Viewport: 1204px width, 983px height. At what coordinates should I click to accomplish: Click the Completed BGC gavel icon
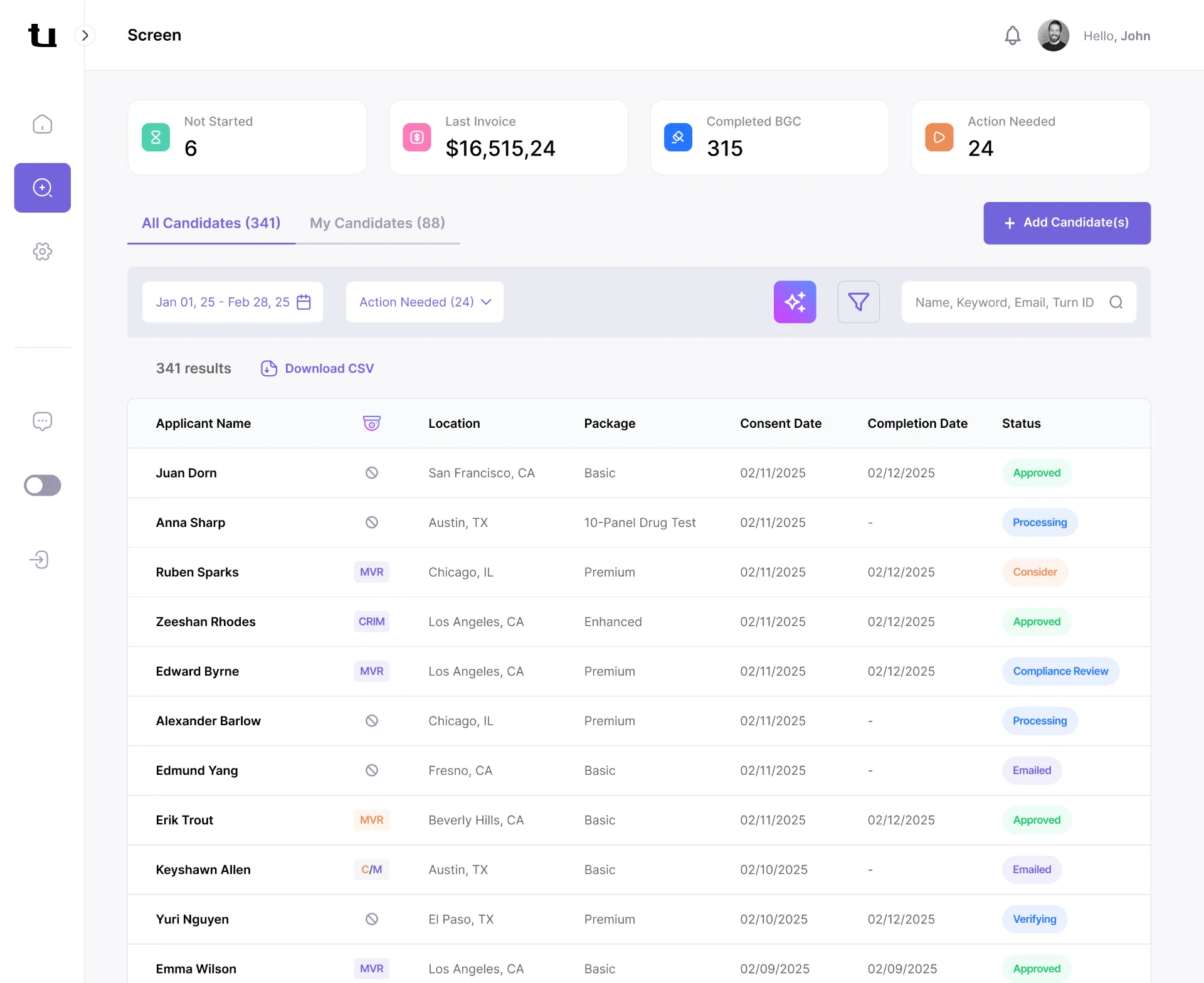click(678, 137)
